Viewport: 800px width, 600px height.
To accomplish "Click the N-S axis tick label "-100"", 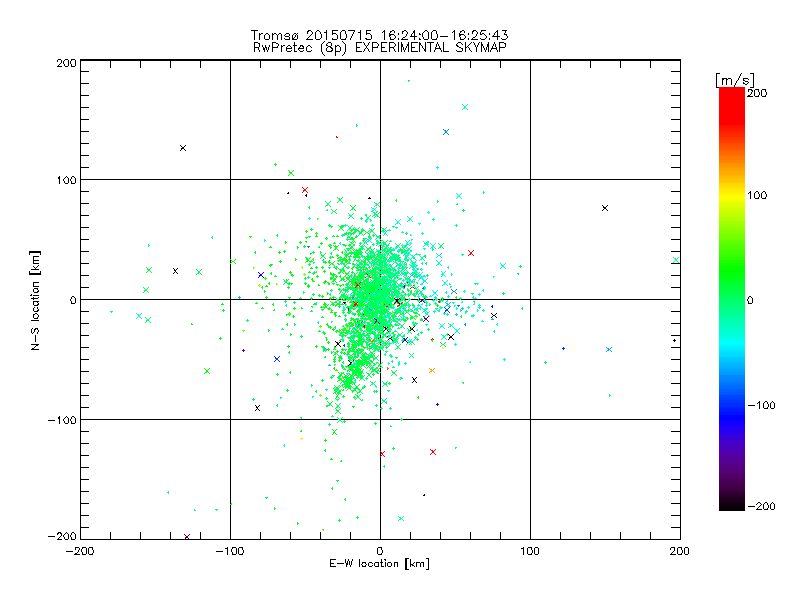I will 62,420.
